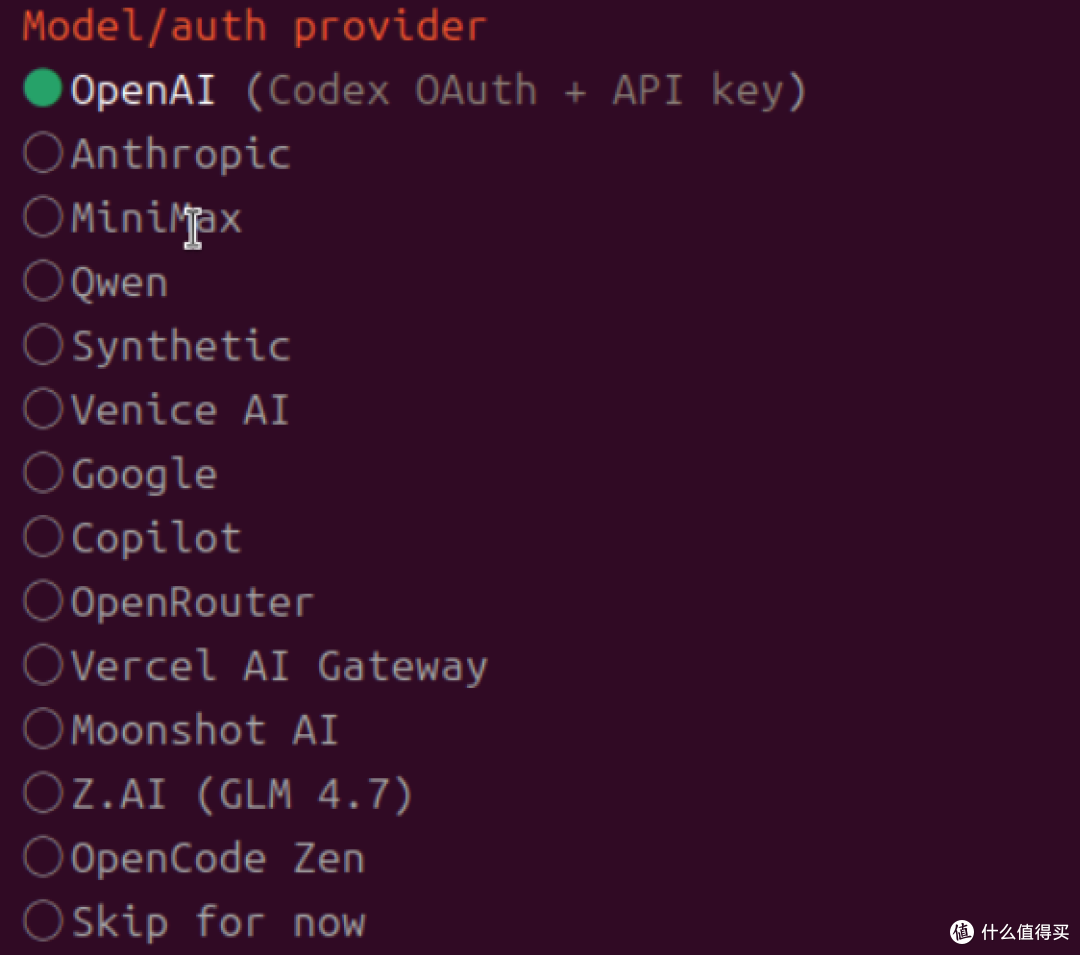Click the 'Venice AI' label text
1080x955 pixels.
tap(180, 410)
